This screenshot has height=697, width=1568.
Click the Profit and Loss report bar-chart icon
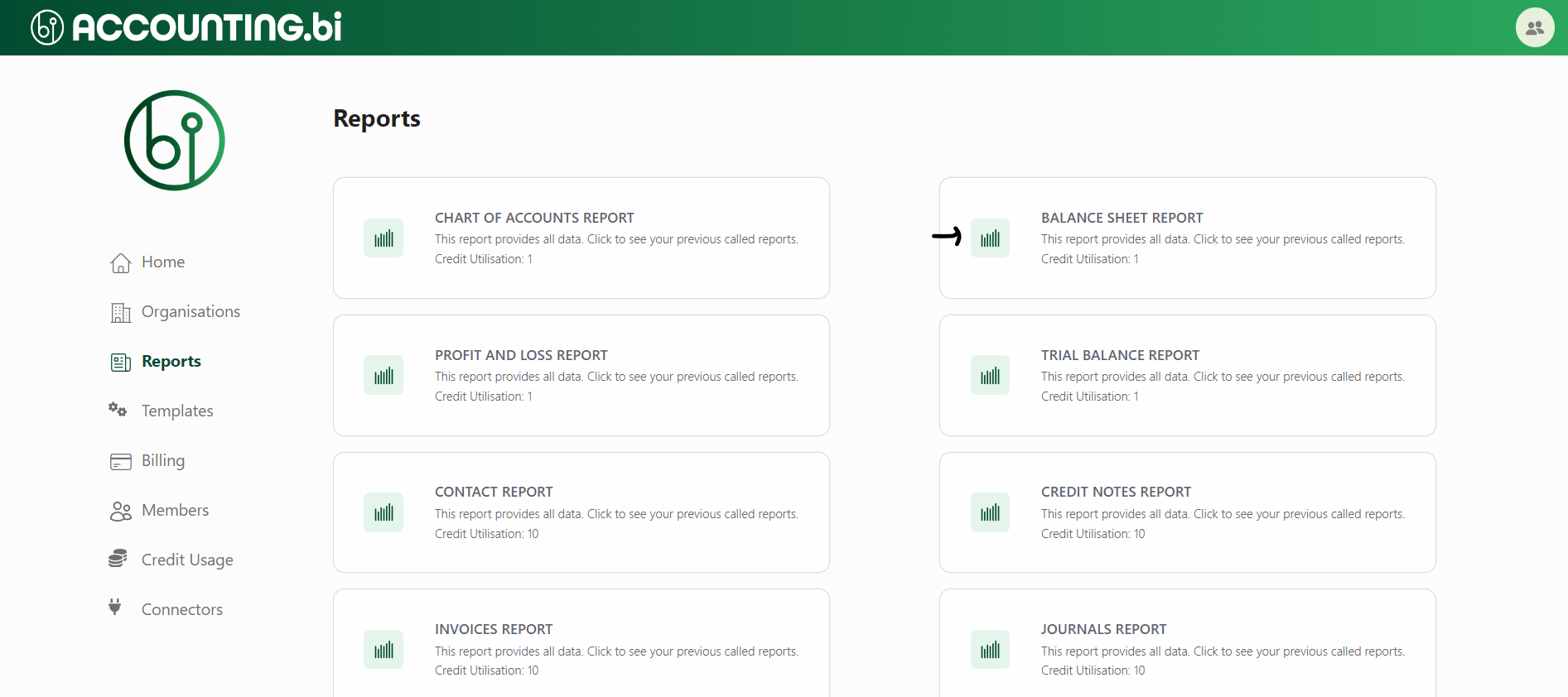(x=384, y=376)
